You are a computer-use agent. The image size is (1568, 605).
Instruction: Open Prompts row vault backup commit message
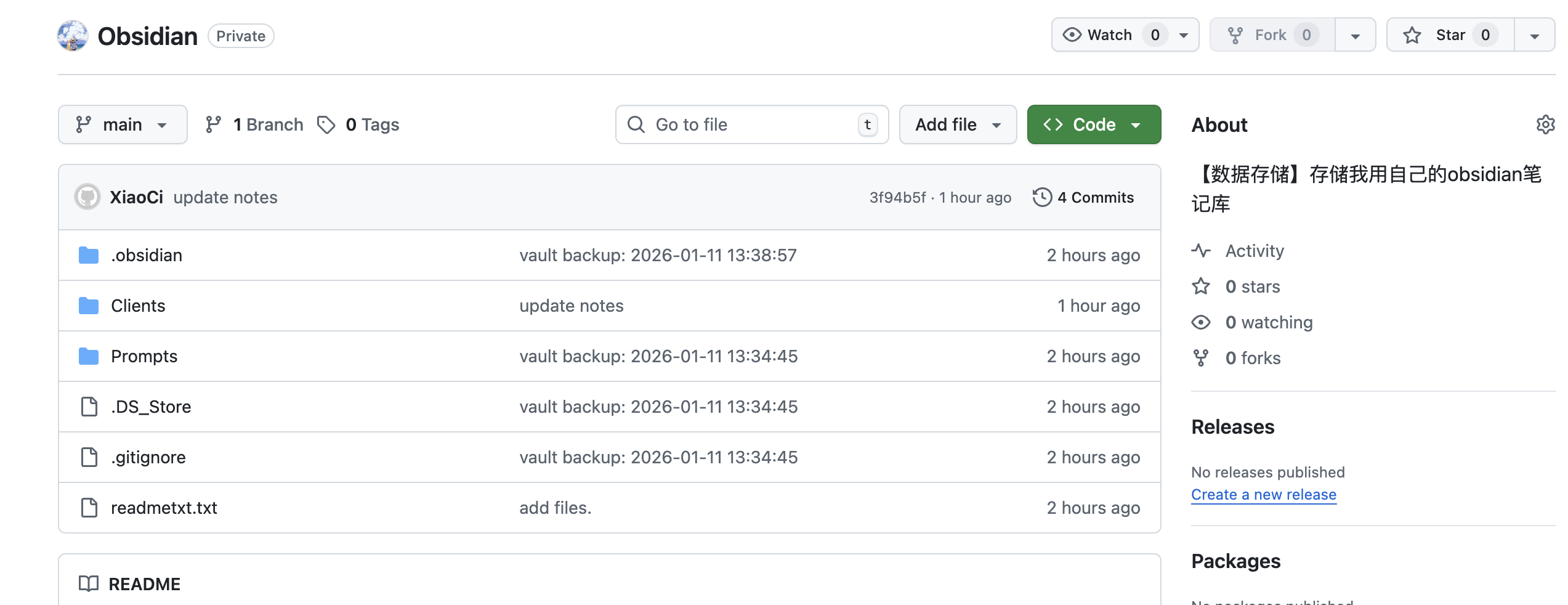click(658, 356)
